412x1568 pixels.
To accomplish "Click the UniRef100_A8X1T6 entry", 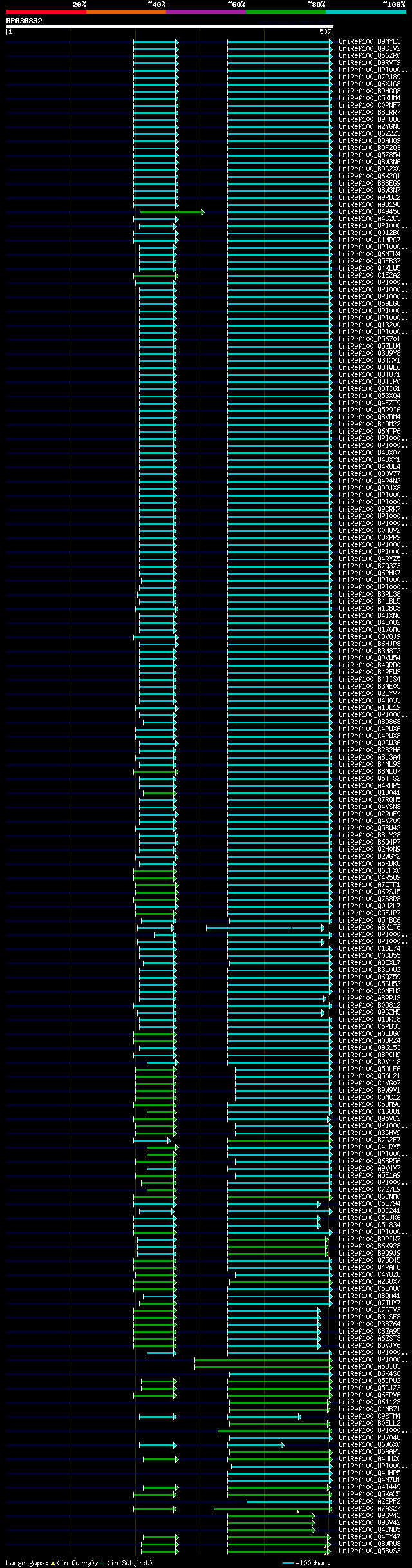I will pyautogui.click(x=370, y=928).
